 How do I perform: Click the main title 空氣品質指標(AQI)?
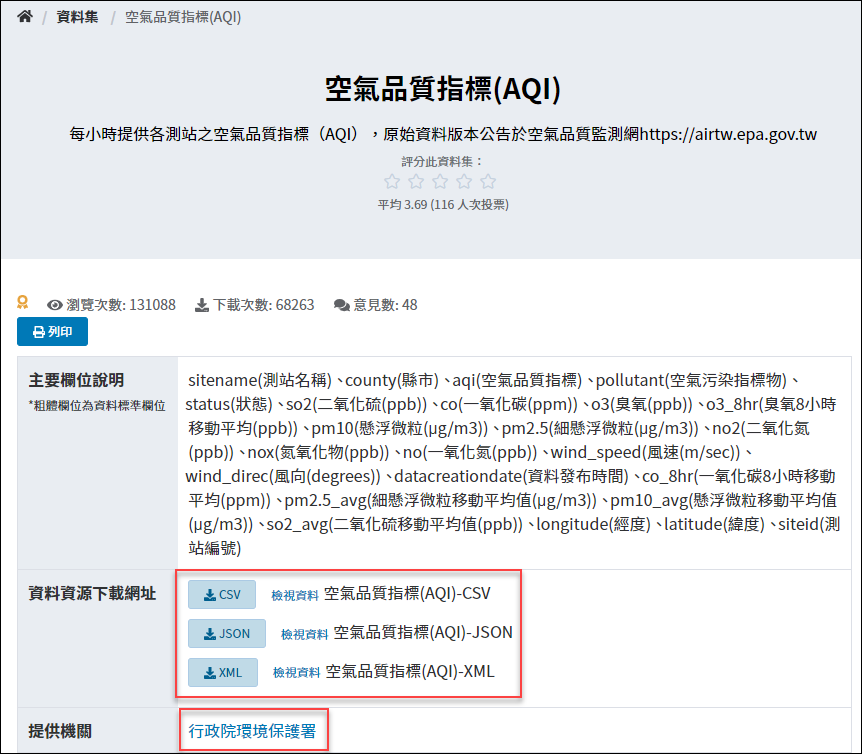pyautogui.click(x=443, y=89)
